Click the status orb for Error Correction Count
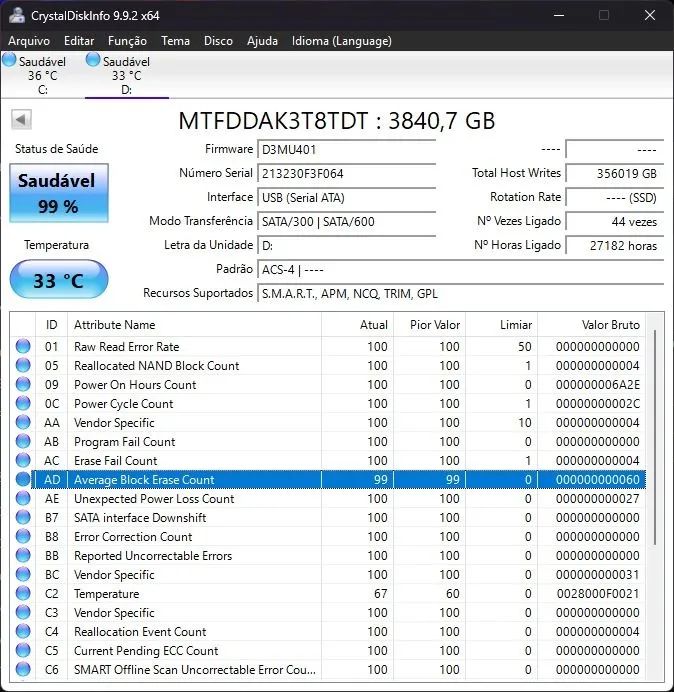Screen dimensions: 674x692 tap(23, 536)
